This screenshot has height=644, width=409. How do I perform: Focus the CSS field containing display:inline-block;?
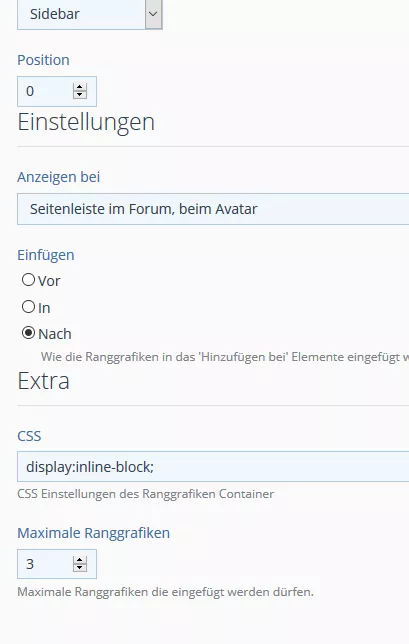click(213, 467)
